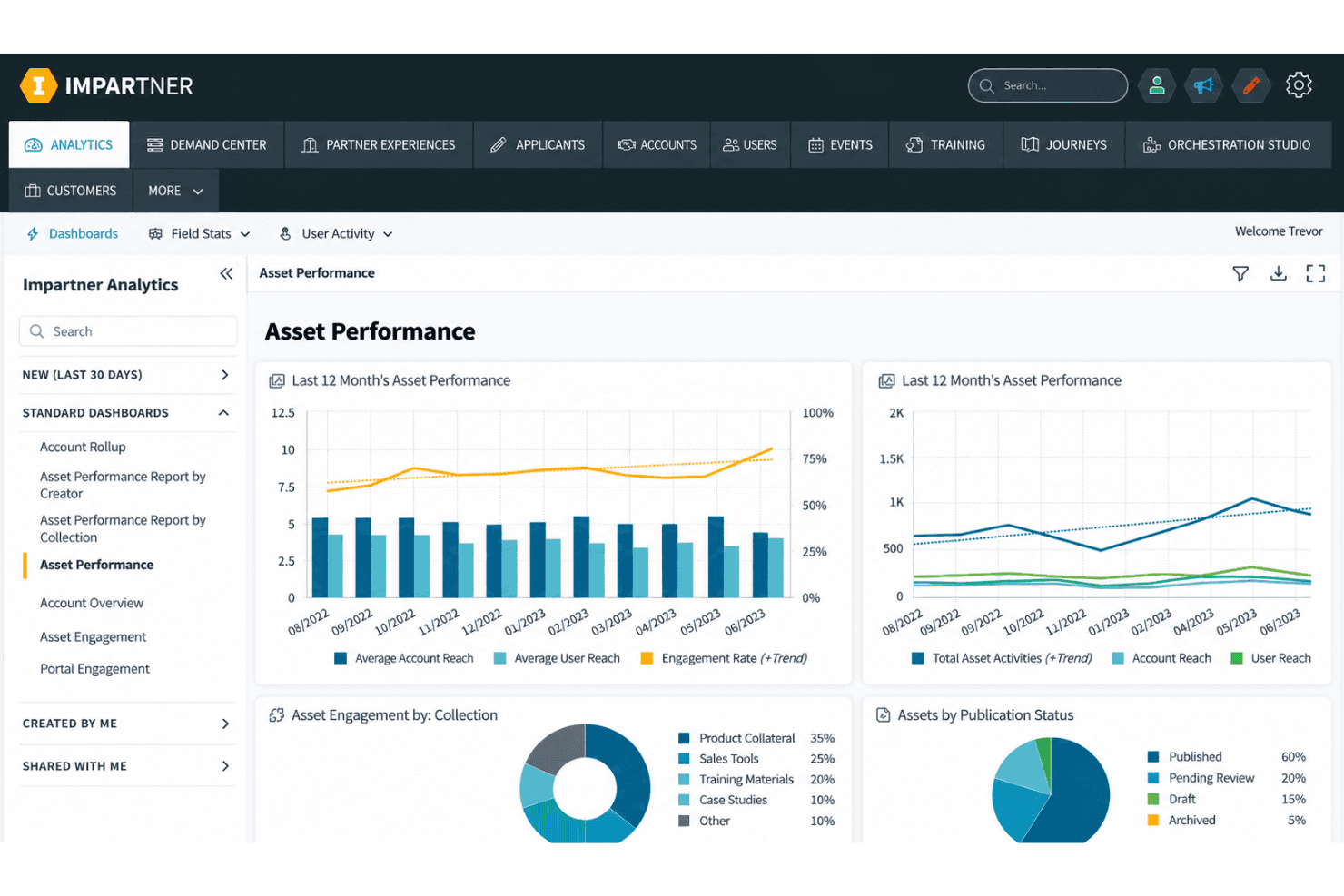This screenshot has width=1344, height=896.
Task: Select the Events tab
Action: tap(840, 145)
